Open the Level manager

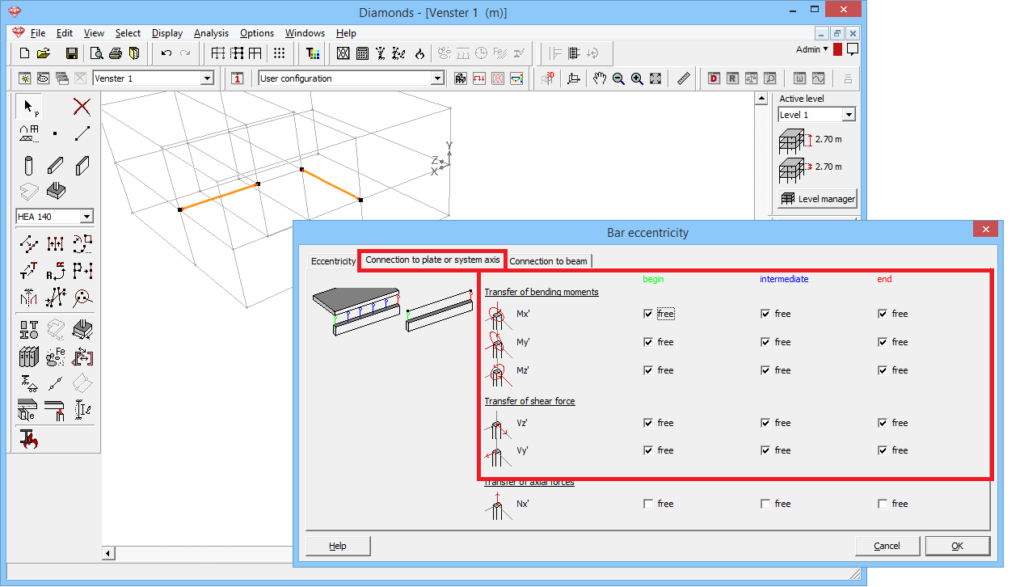click(817, 199)
